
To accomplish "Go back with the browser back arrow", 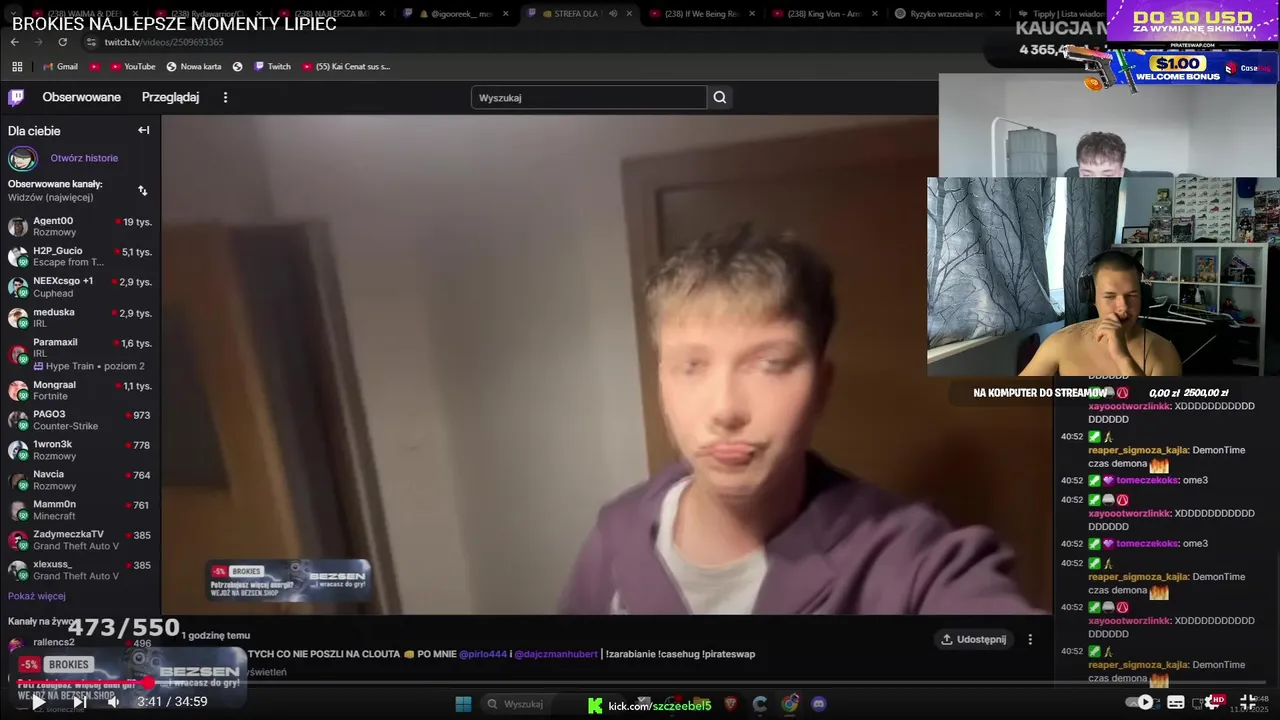I will 14,42.
